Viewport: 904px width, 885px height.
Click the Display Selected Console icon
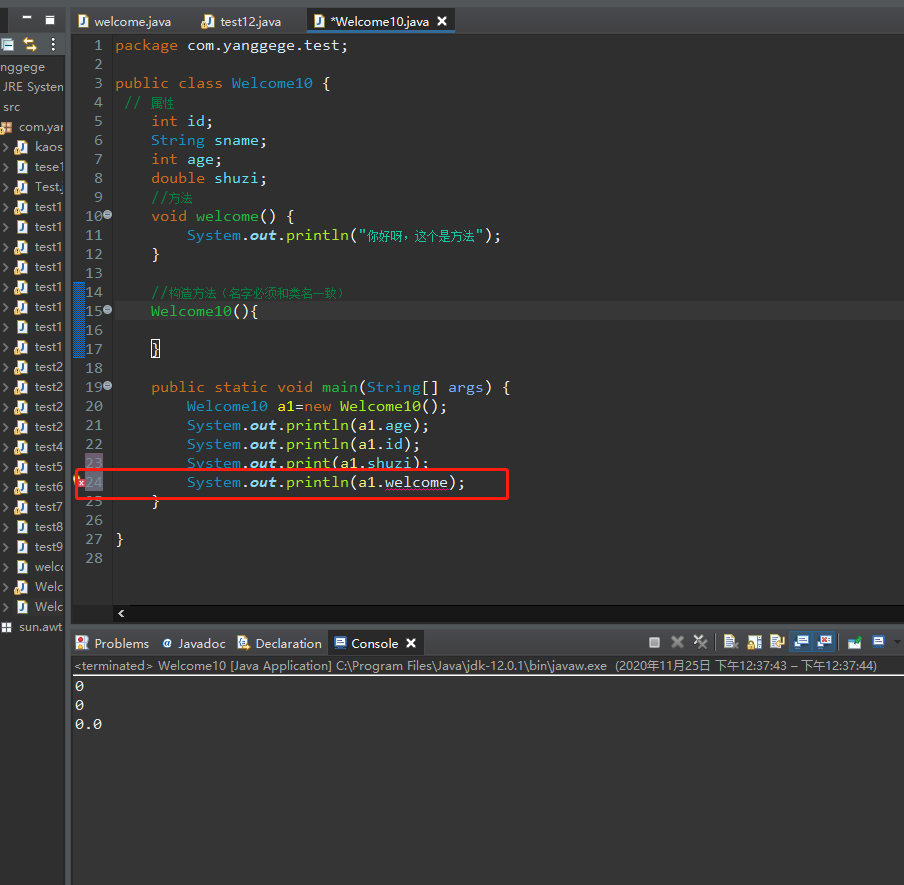click(x=878, y=642)
